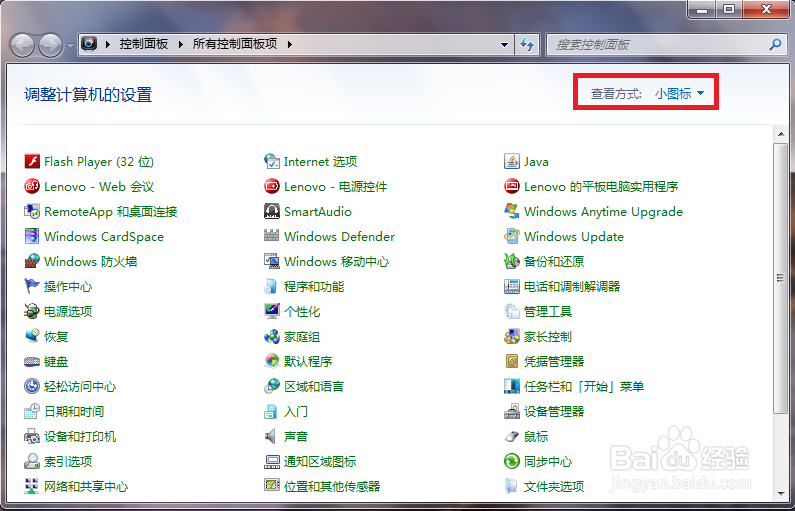Click the scrollbar down arrow
The width and height of the screenshot is (795, 511).
tap(780, 493)
